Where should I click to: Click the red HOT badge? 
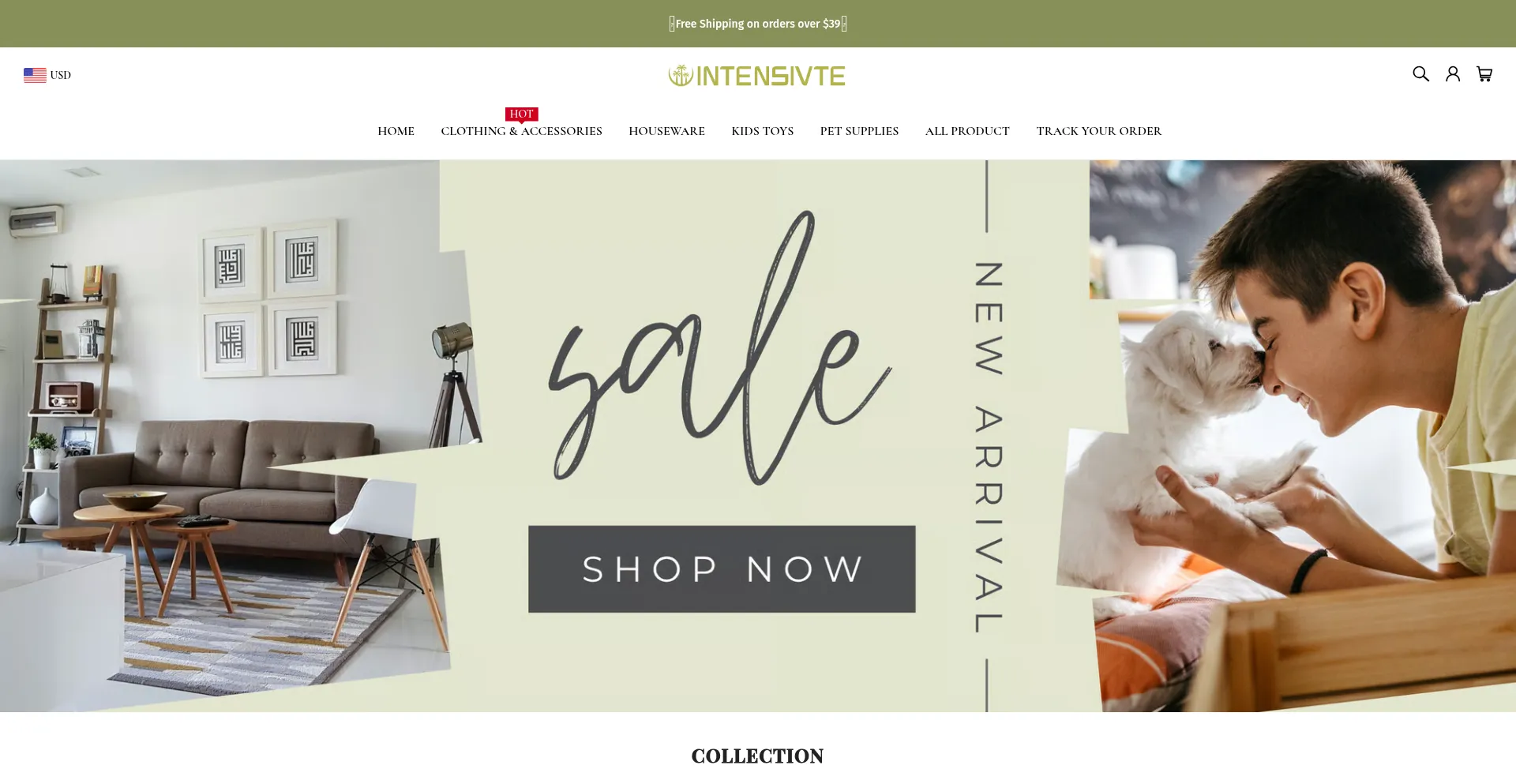click(521, 114)
